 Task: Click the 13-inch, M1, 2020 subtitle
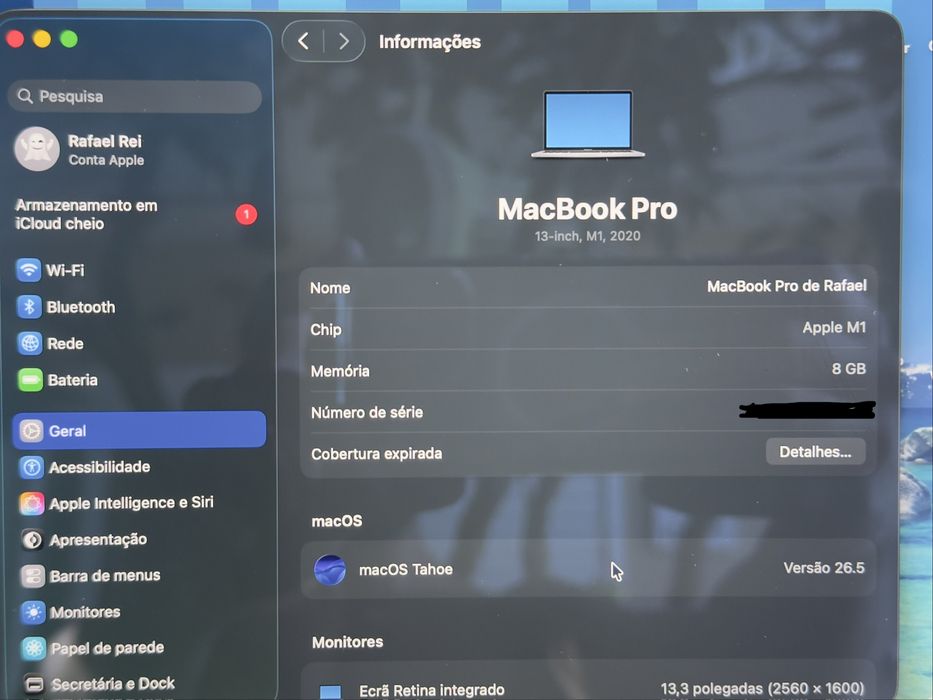[x=587, y=236]
